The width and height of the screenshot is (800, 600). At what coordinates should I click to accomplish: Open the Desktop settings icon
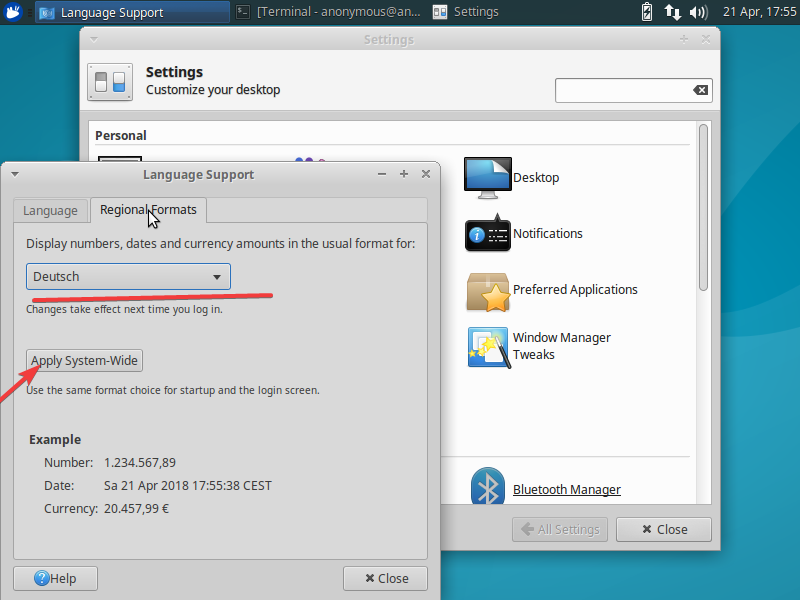(x=488, y=178)
